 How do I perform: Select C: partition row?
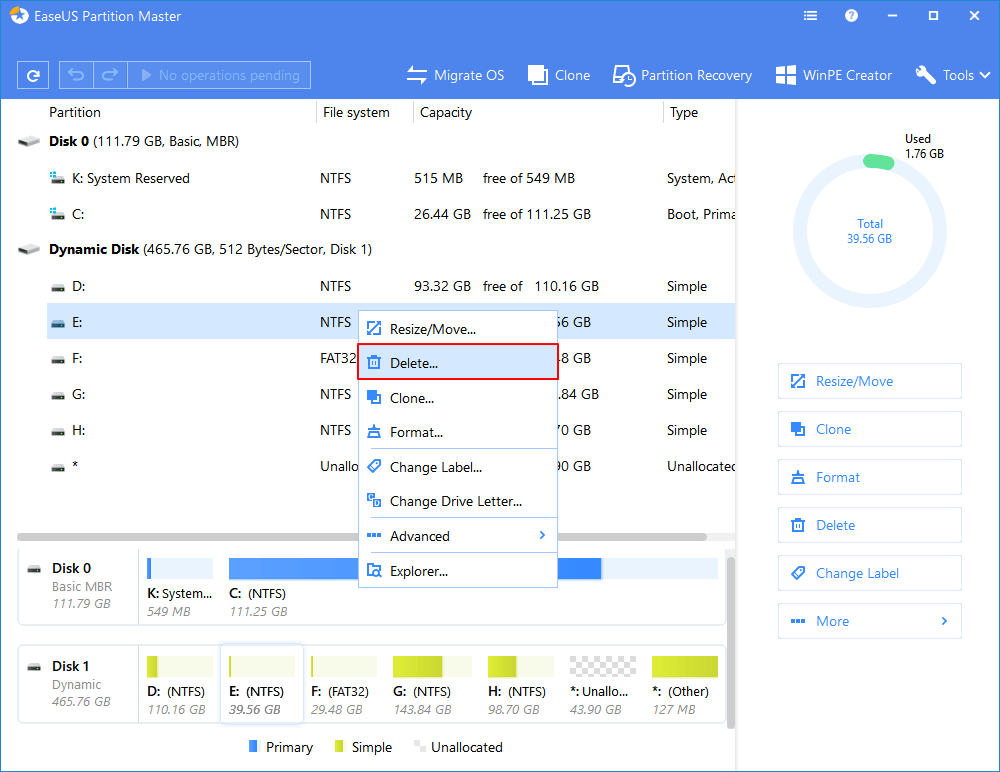(391, 214)
